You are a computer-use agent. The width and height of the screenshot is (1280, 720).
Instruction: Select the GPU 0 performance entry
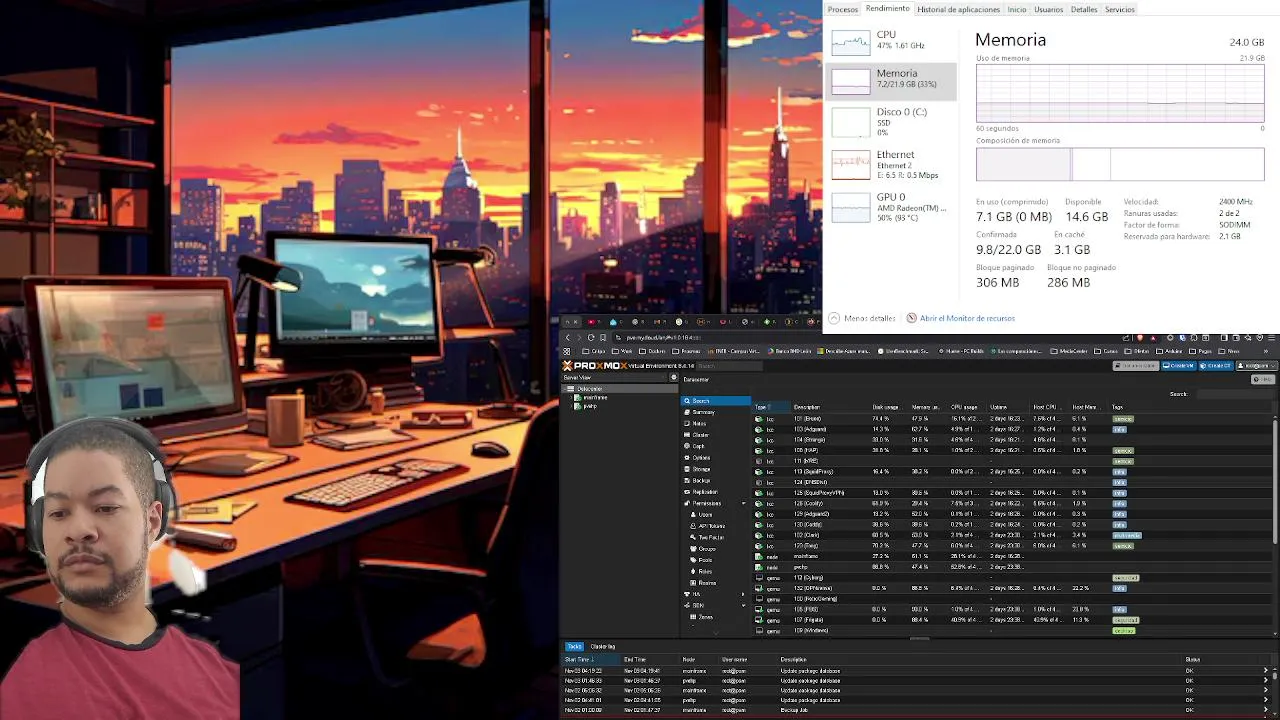point(891,207)
